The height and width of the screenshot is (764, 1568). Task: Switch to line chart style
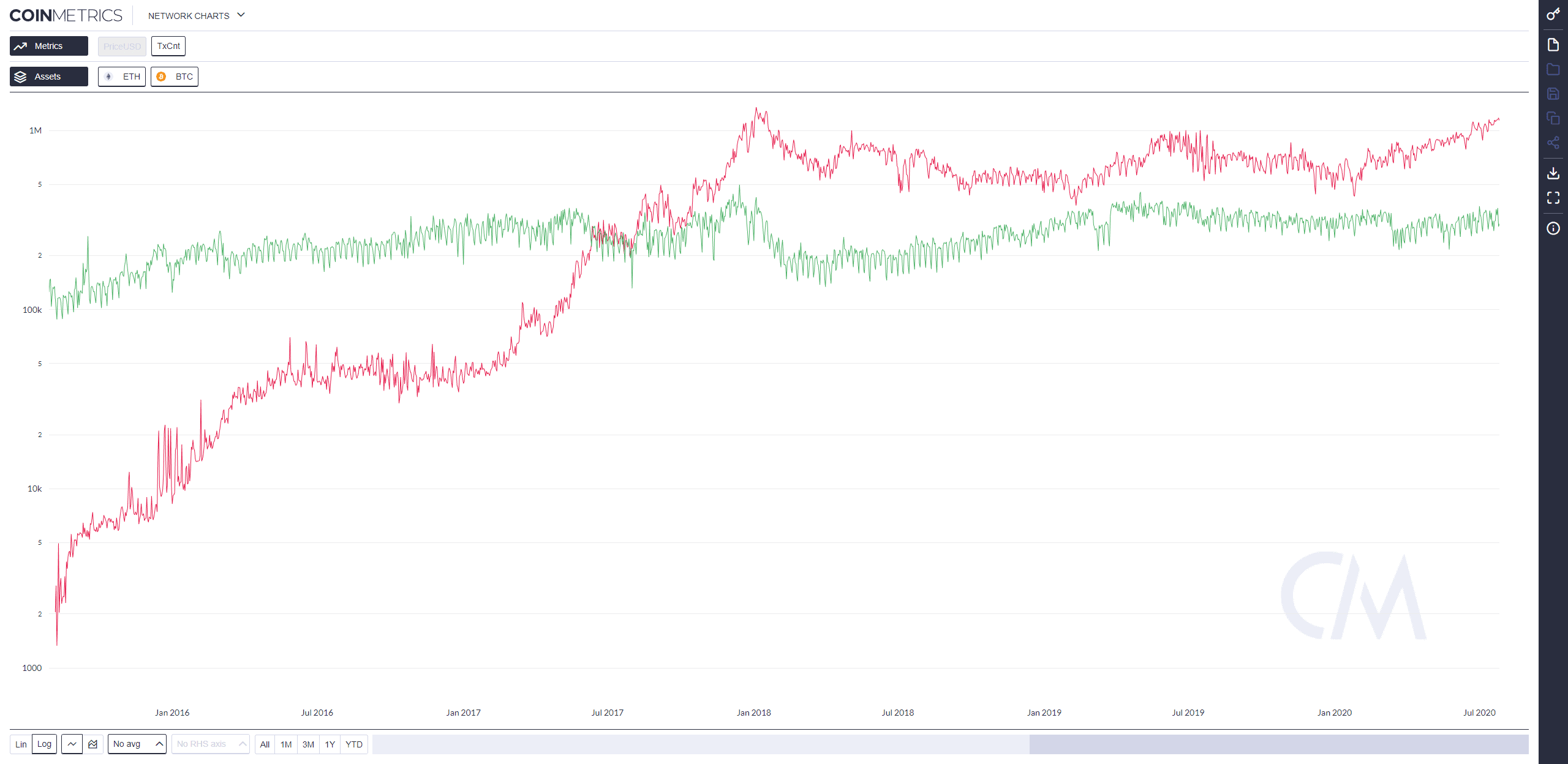(x=72, y=744)
